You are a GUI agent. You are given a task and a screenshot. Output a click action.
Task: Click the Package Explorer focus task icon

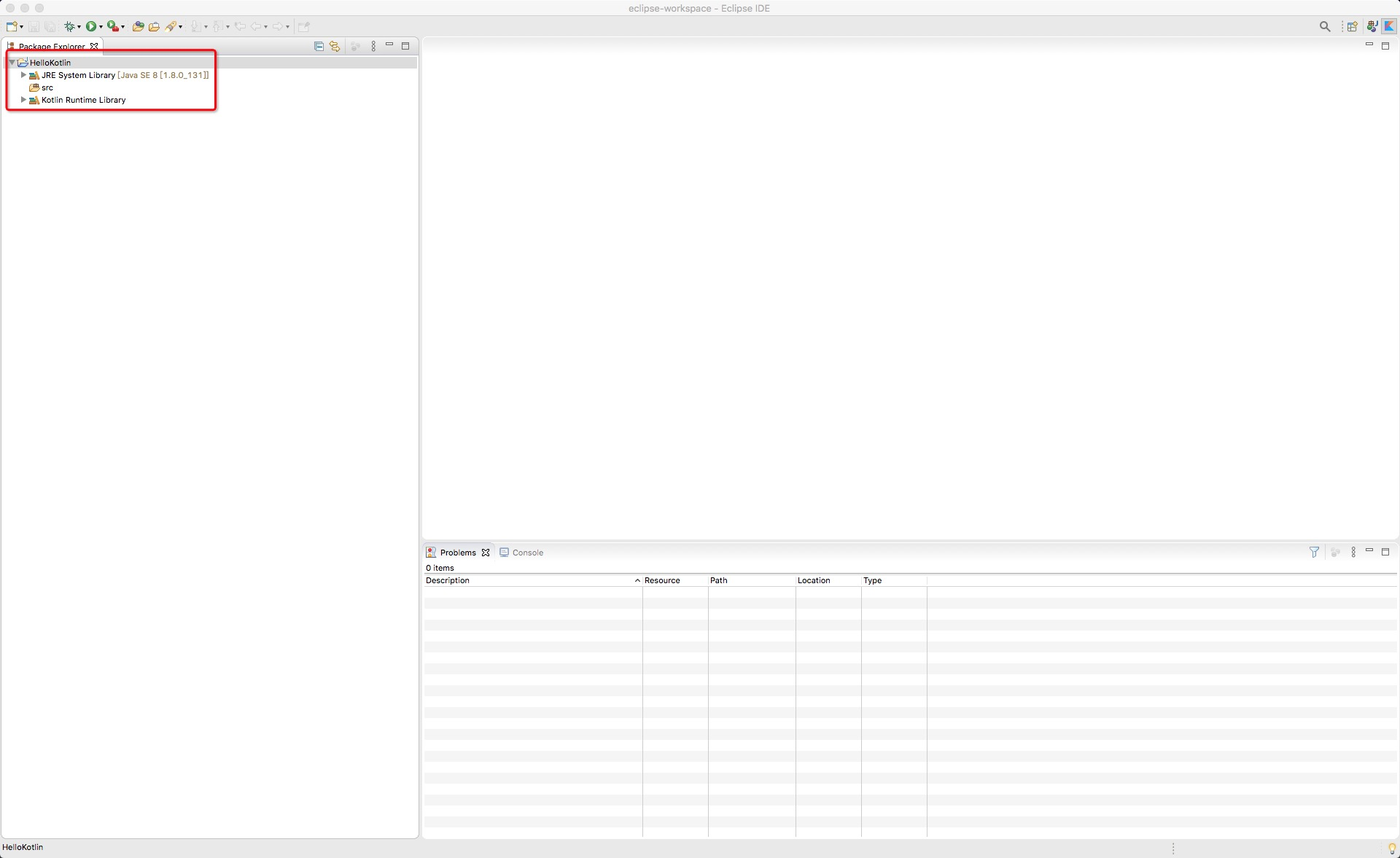[x=355, y=46]
